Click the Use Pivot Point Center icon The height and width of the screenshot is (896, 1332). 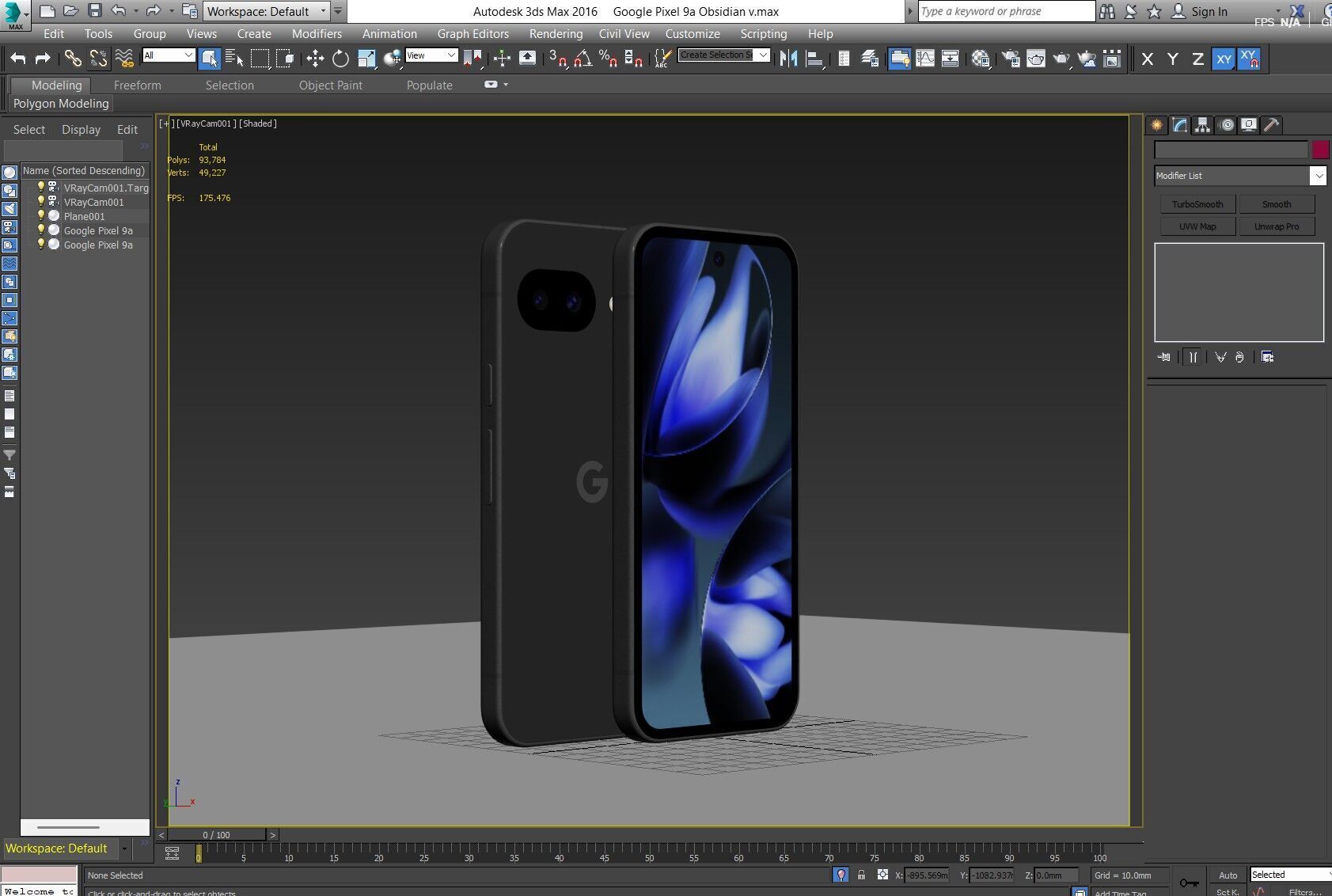(x=472, y=59)
